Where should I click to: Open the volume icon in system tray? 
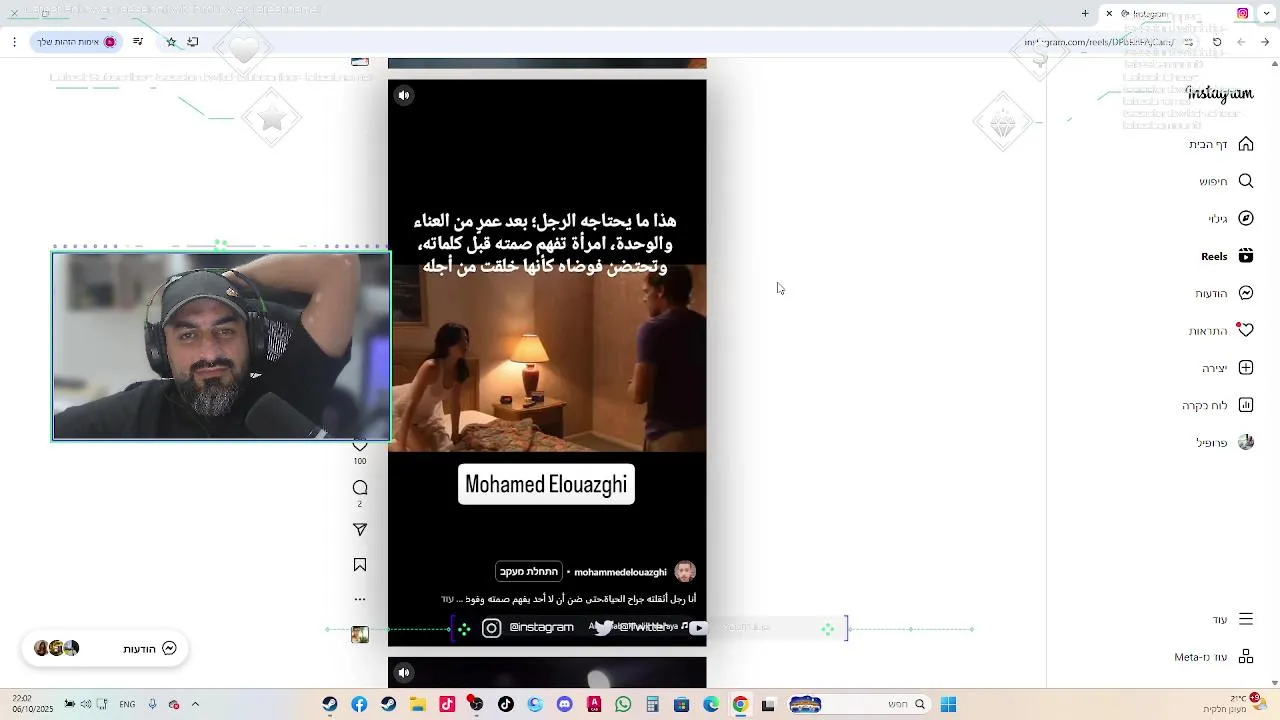(86, 705)
